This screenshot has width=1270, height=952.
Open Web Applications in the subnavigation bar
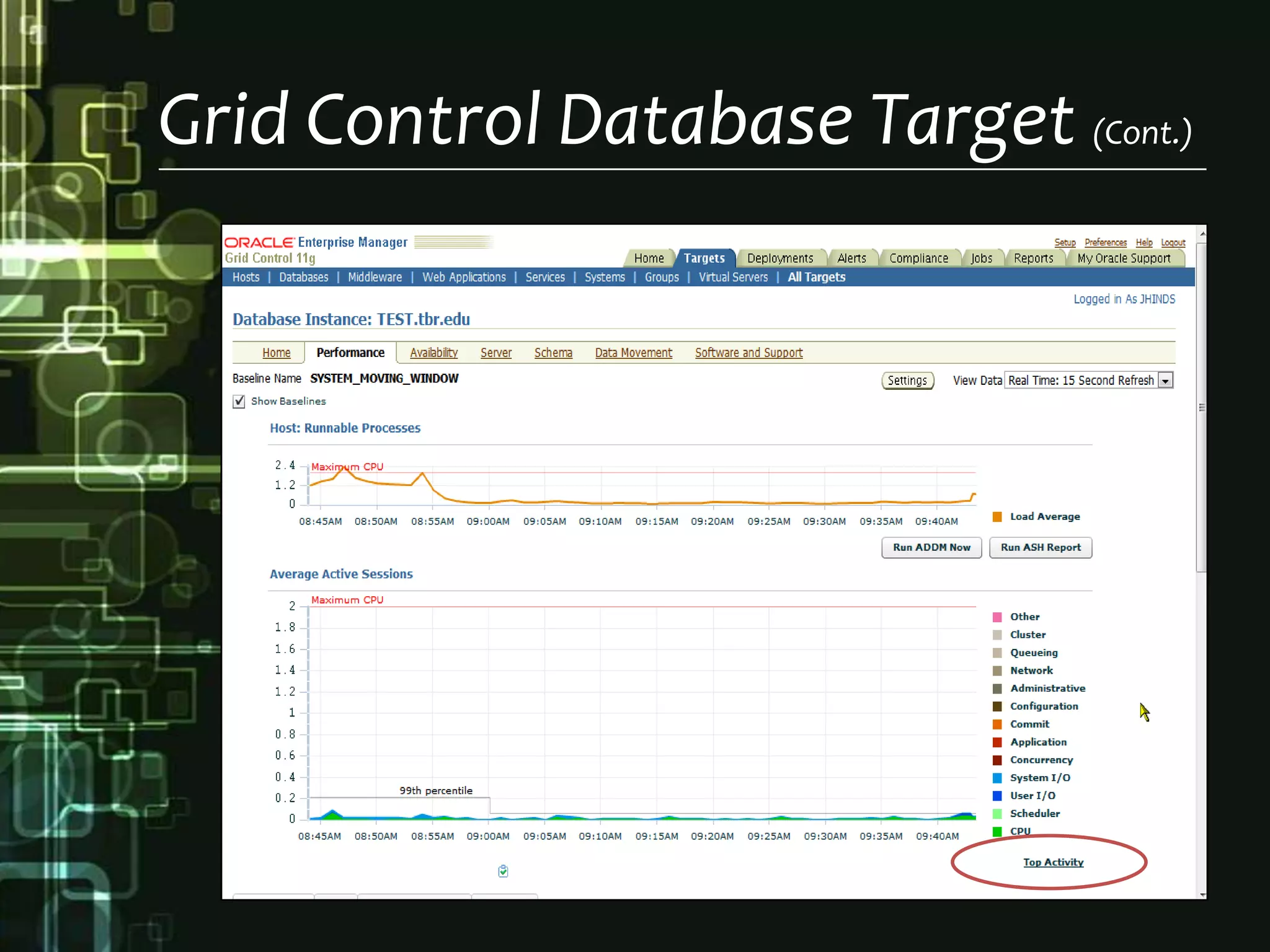(x=464, y=277)
